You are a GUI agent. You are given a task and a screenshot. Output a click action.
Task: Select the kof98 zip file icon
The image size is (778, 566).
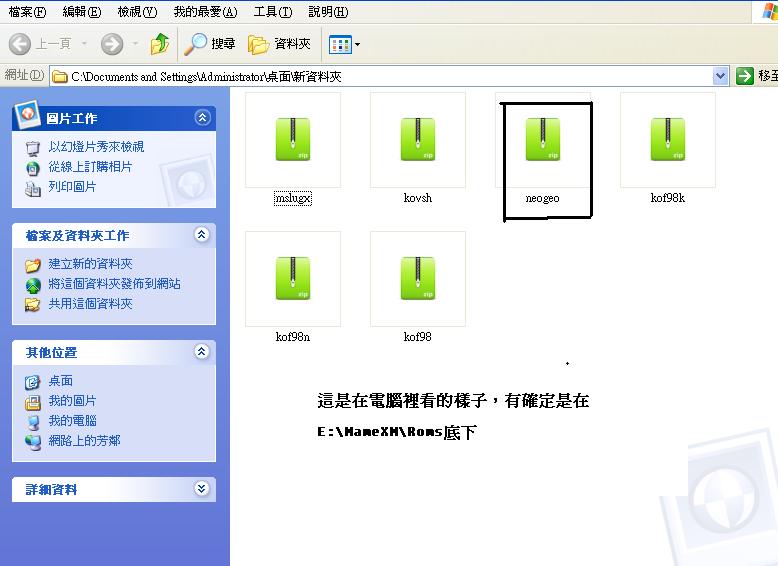point(418,279)
